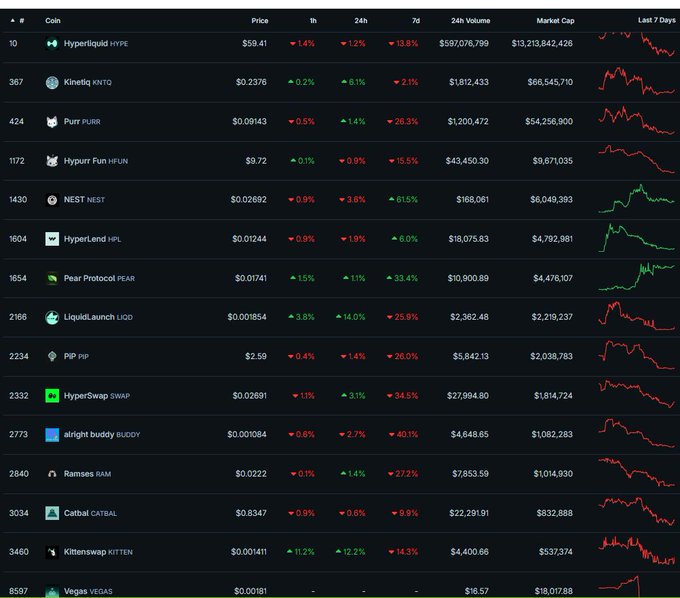Click Hyperliquid market cap $13,213,842,426
Viewport: 680px width, 598px height.
pos(542,43)
